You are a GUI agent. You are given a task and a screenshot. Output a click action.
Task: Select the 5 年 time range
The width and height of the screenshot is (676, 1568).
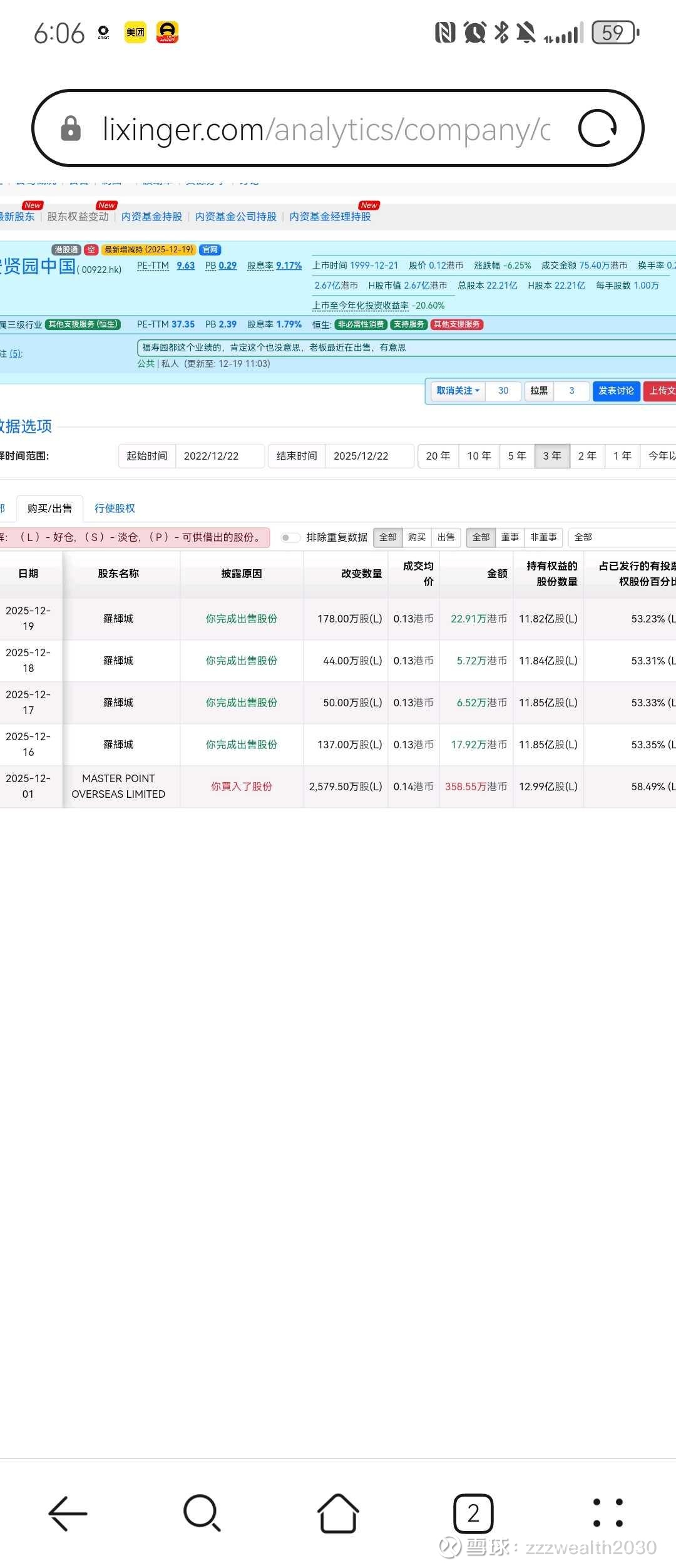click(x=516, y=456)
